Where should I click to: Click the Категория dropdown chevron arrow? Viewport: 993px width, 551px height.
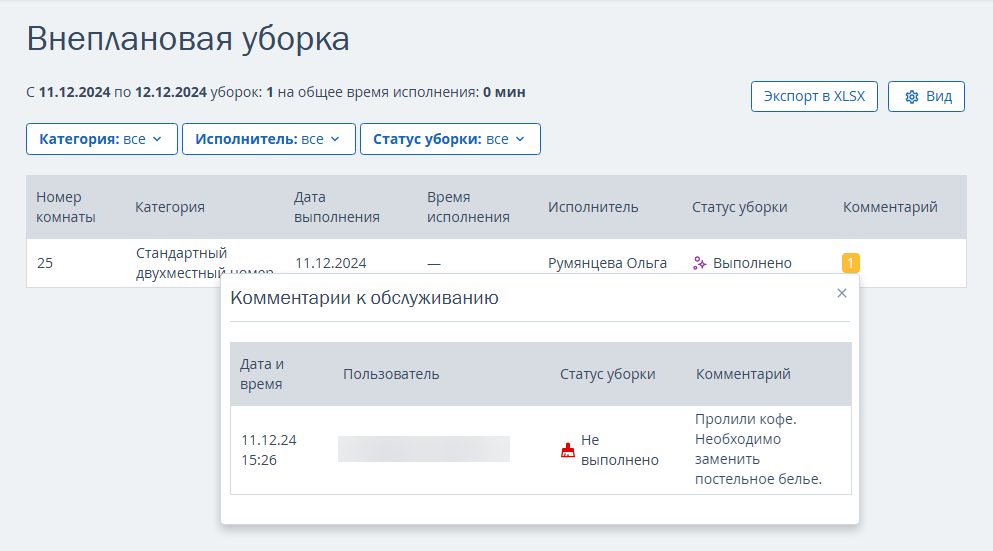pos(157,139)
